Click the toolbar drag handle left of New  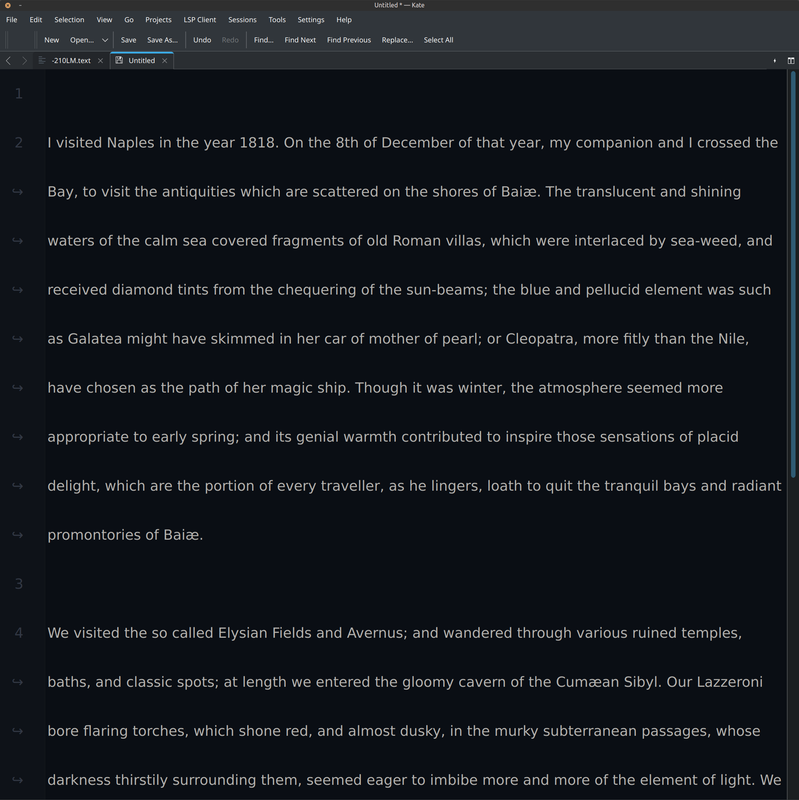(x=36, y=40)
